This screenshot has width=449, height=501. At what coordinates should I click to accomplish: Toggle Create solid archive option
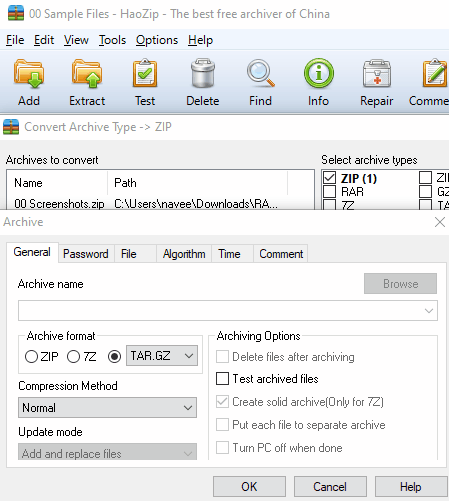[222, 402]
